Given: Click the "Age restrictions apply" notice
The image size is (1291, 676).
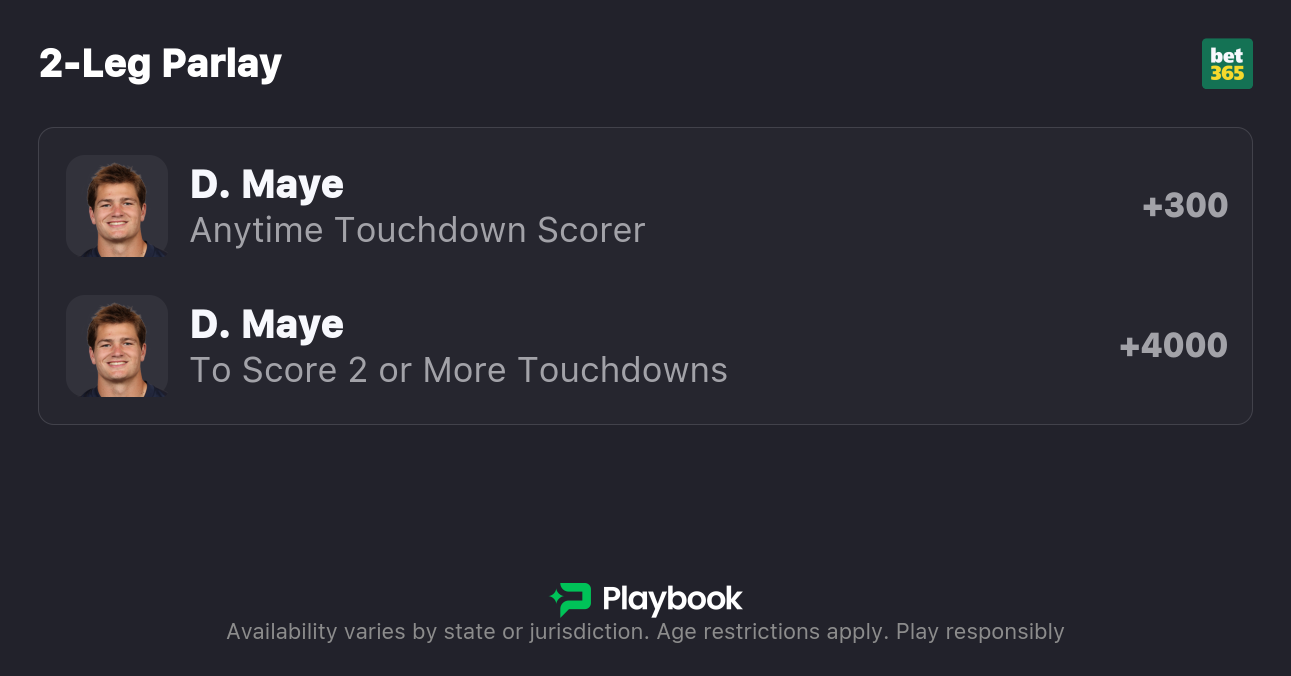Looking at the screenshot, I should (x=770, y=632).
